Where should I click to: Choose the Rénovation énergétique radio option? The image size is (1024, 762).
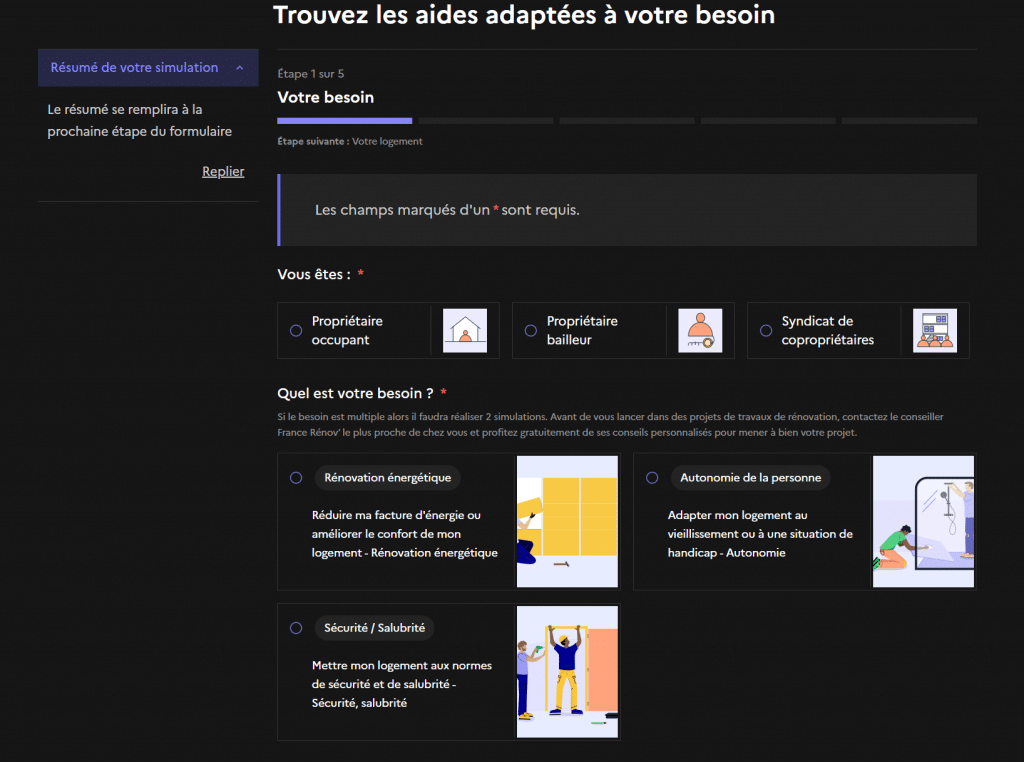tap(296, 478)
